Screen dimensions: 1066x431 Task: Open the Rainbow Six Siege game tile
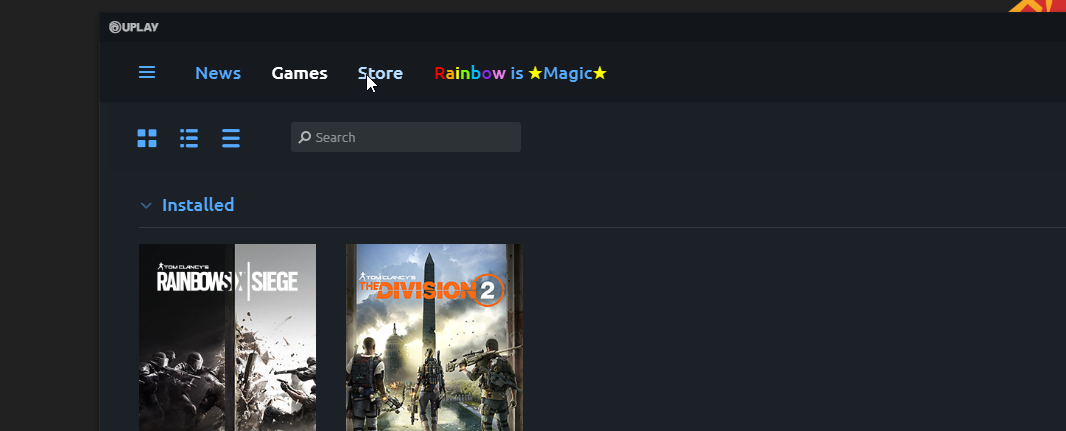pos(228,337)
